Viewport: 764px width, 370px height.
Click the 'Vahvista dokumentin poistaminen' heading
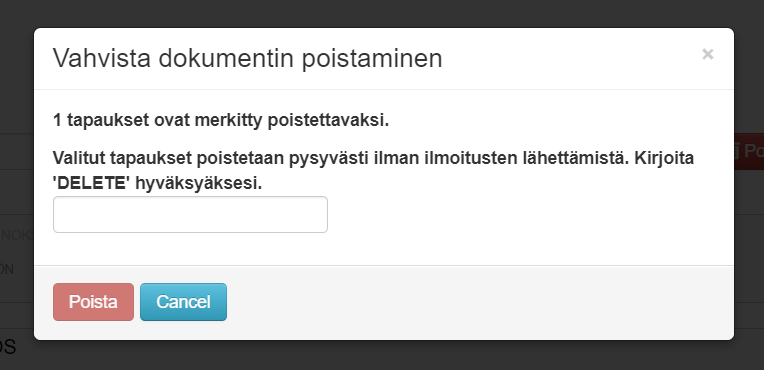pyautogui.click(x=248, y=58)
